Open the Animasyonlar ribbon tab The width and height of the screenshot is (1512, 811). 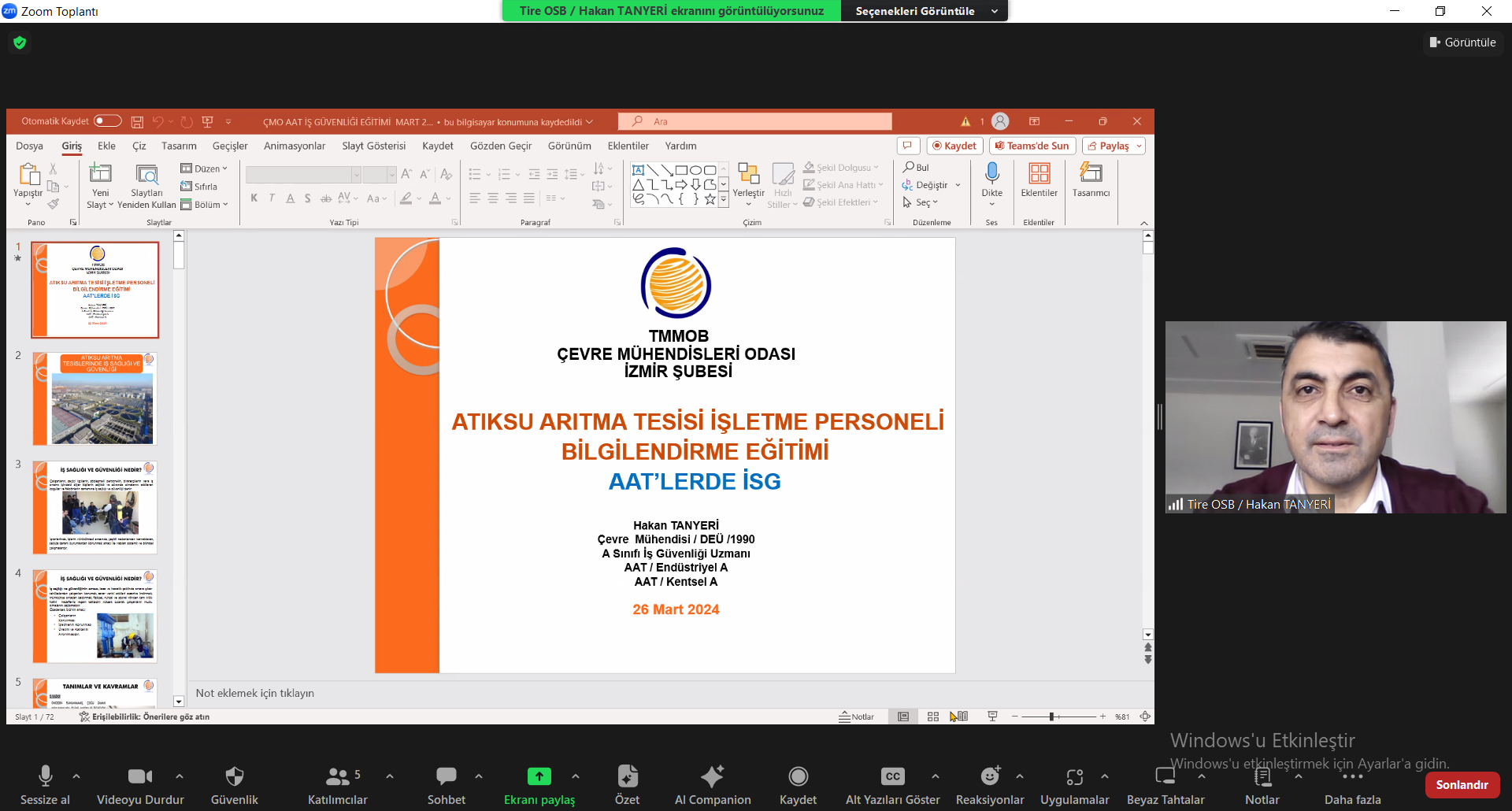(294, 146)
